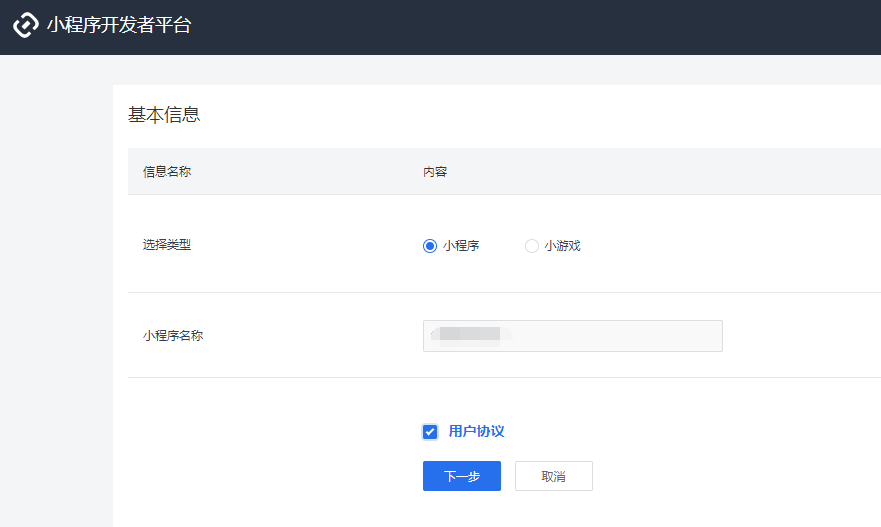Click the empty white space below the 取消 button

pos(555,511)
